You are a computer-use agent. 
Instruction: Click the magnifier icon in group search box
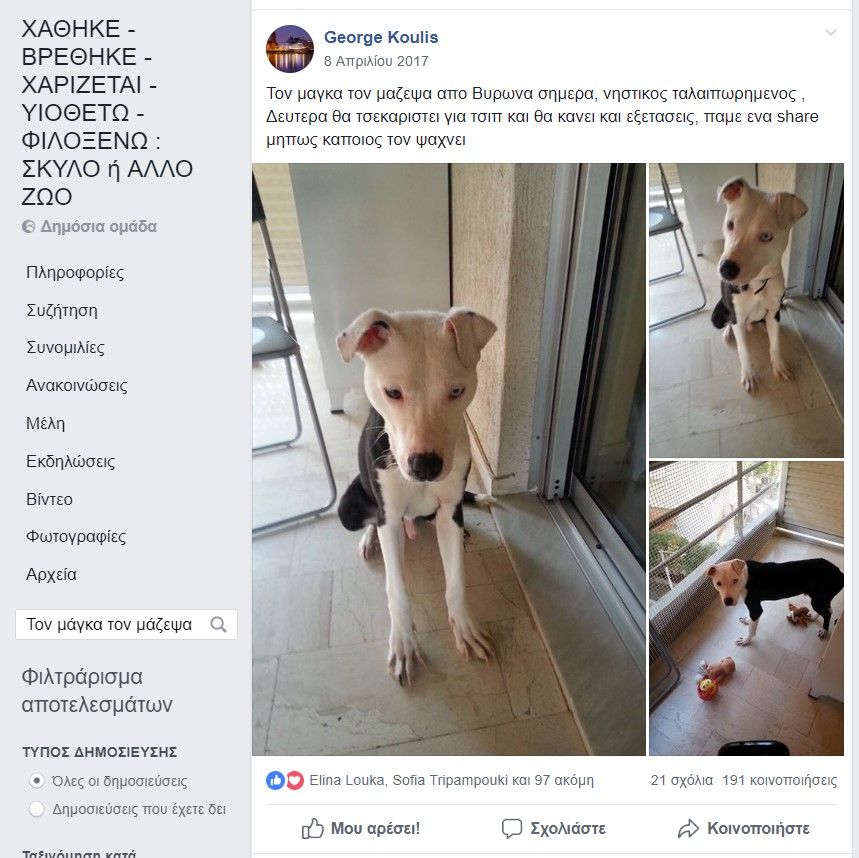(x=219, y=624)
